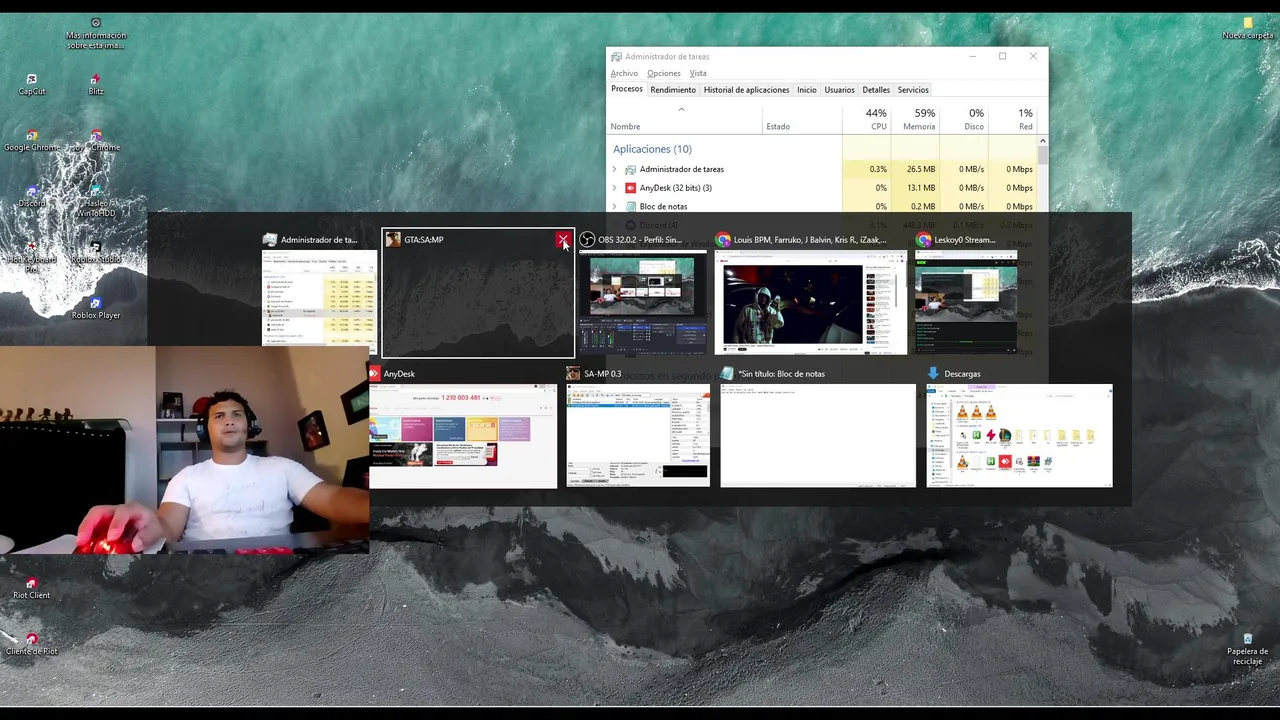Click the Aplicaciones (10) group header
The width and height of the screenshot is (1280, 720).
pos(652,149)
